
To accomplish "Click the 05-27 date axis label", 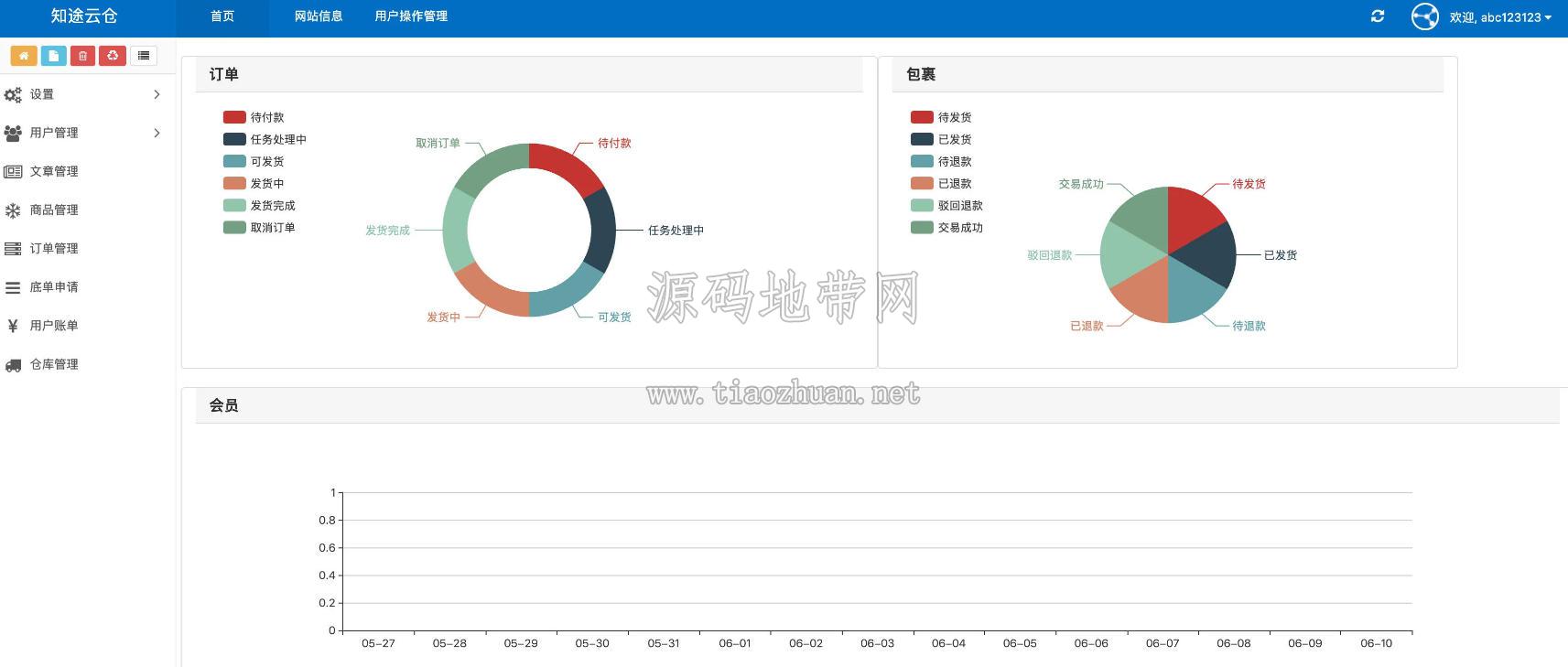I will (x=378, y=643).
